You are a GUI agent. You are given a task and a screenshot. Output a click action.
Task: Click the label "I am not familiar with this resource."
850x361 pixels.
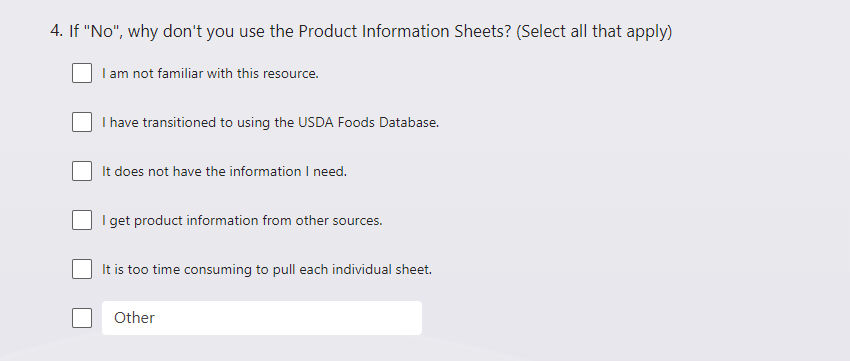[210, 73]
